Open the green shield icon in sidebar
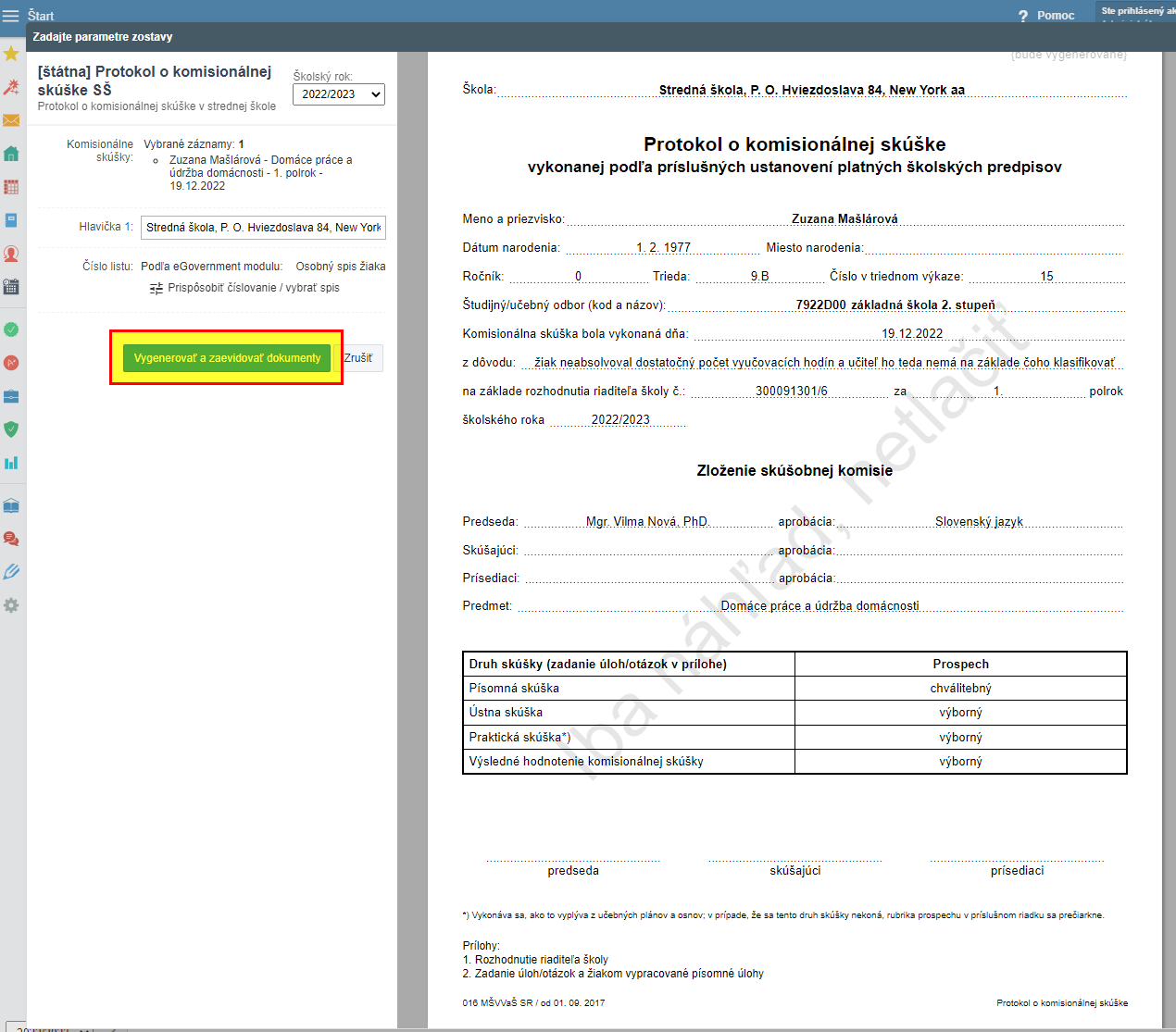The image size is (1176, 1032). coord(11,429)
